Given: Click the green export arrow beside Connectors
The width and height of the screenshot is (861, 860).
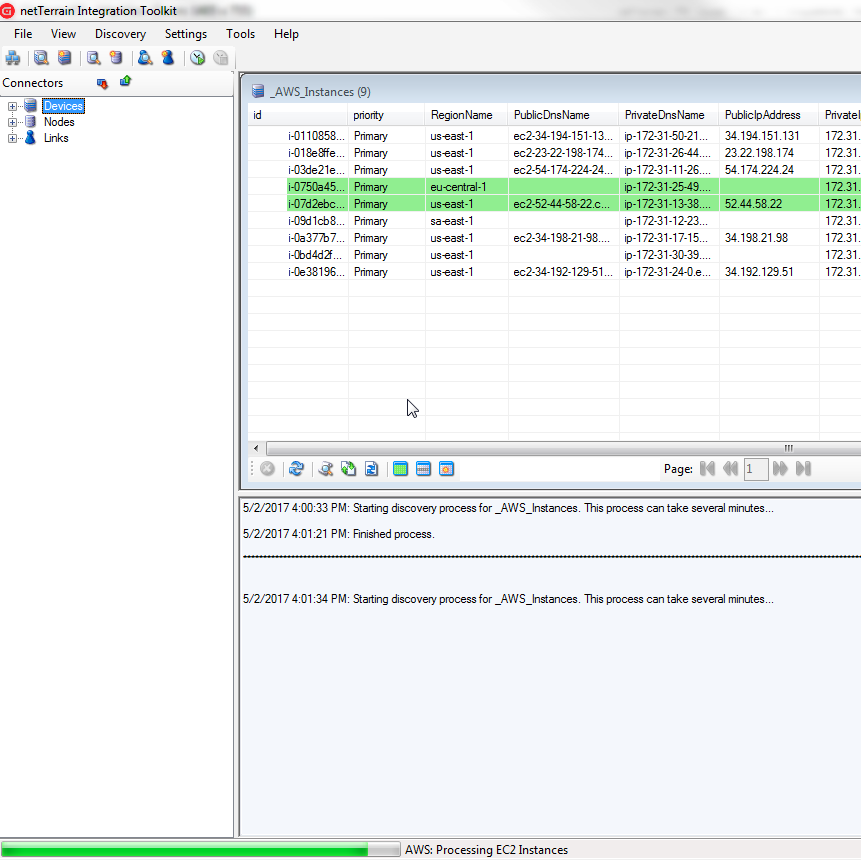Looking at the screenshot, I should pos(125,82).
